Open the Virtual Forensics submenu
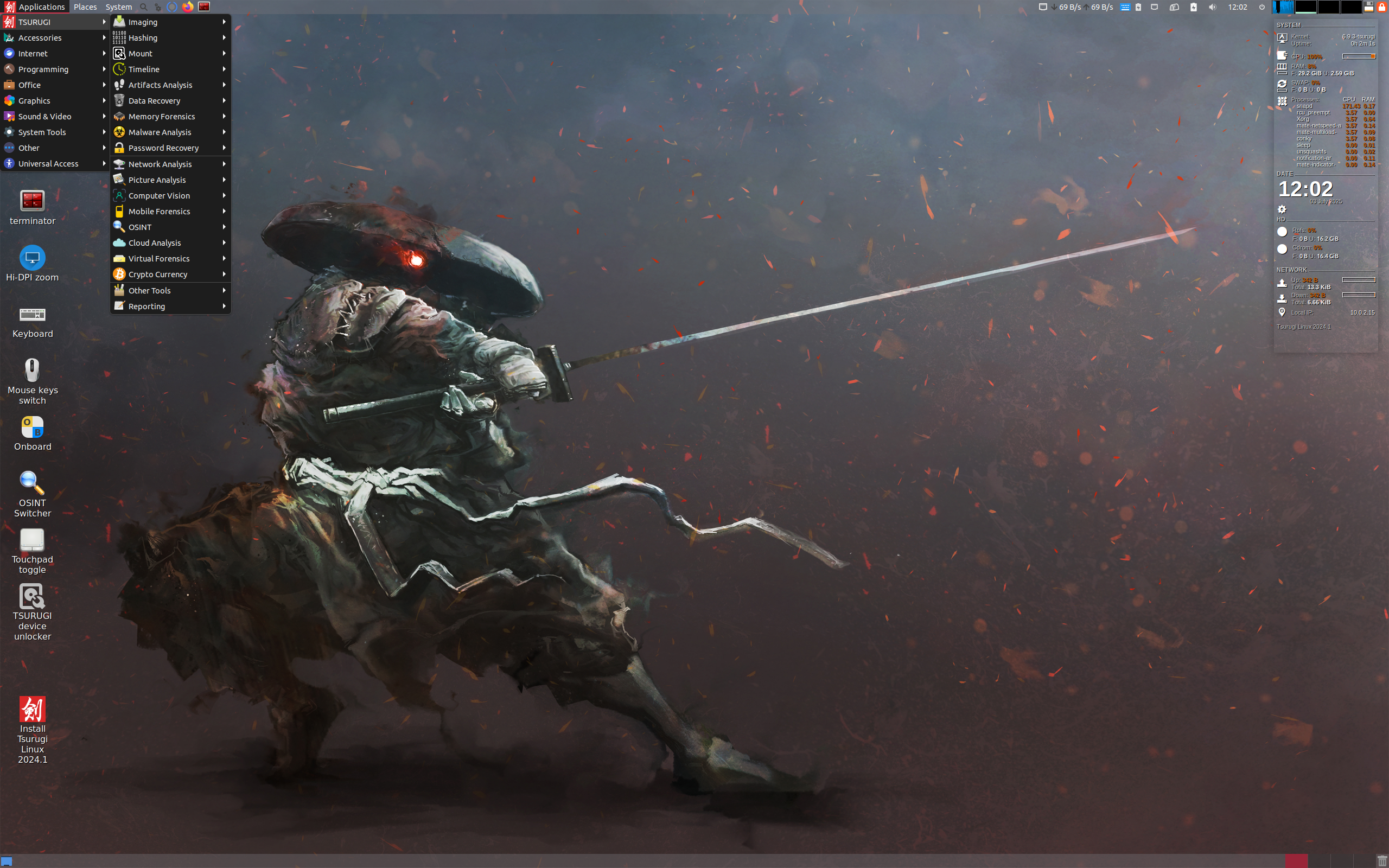 (170, 259)
